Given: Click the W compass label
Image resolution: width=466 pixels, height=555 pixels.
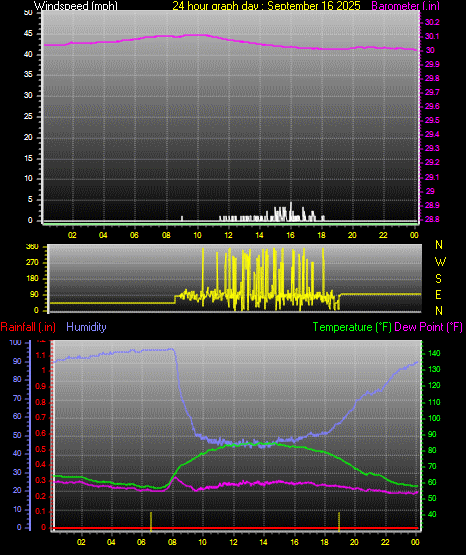Looking at the screenshot, I should pos(440,262).
